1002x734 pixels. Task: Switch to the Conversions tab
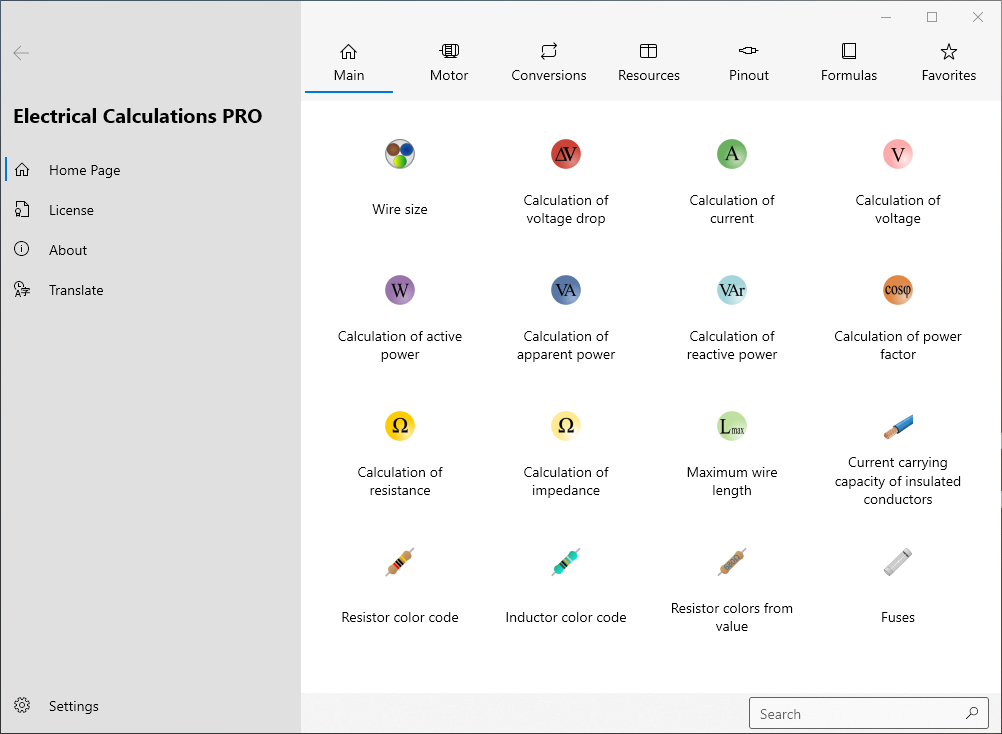coord(549,62)
